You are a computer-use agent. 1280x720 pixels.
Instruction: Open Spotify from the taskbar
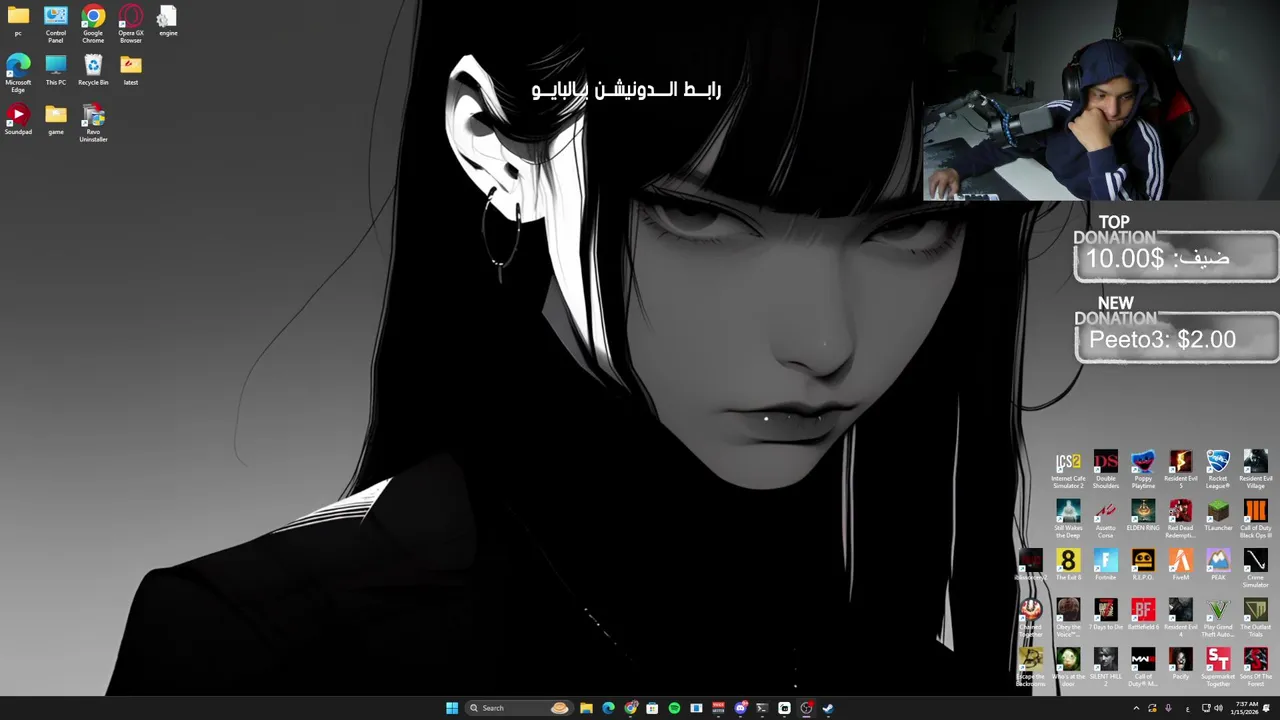pyautogui.click(x=674, y=708)
